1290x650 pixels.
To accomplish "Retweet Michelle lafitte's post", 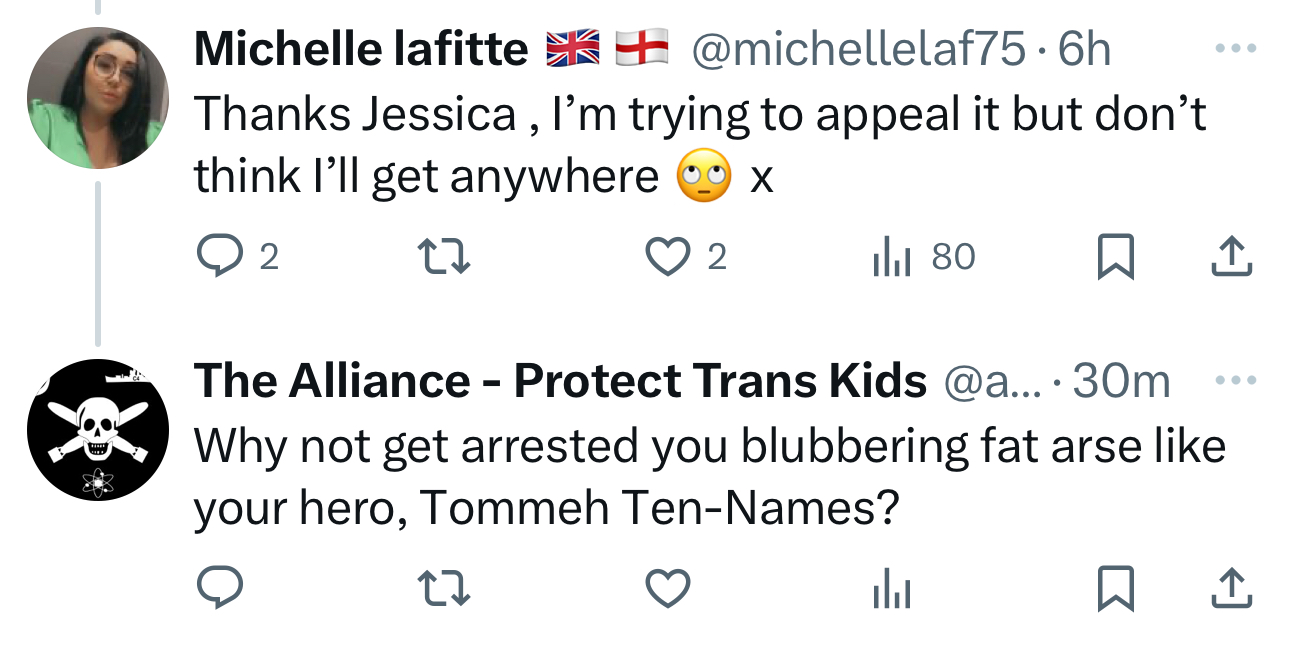I will tap(444, 258).
